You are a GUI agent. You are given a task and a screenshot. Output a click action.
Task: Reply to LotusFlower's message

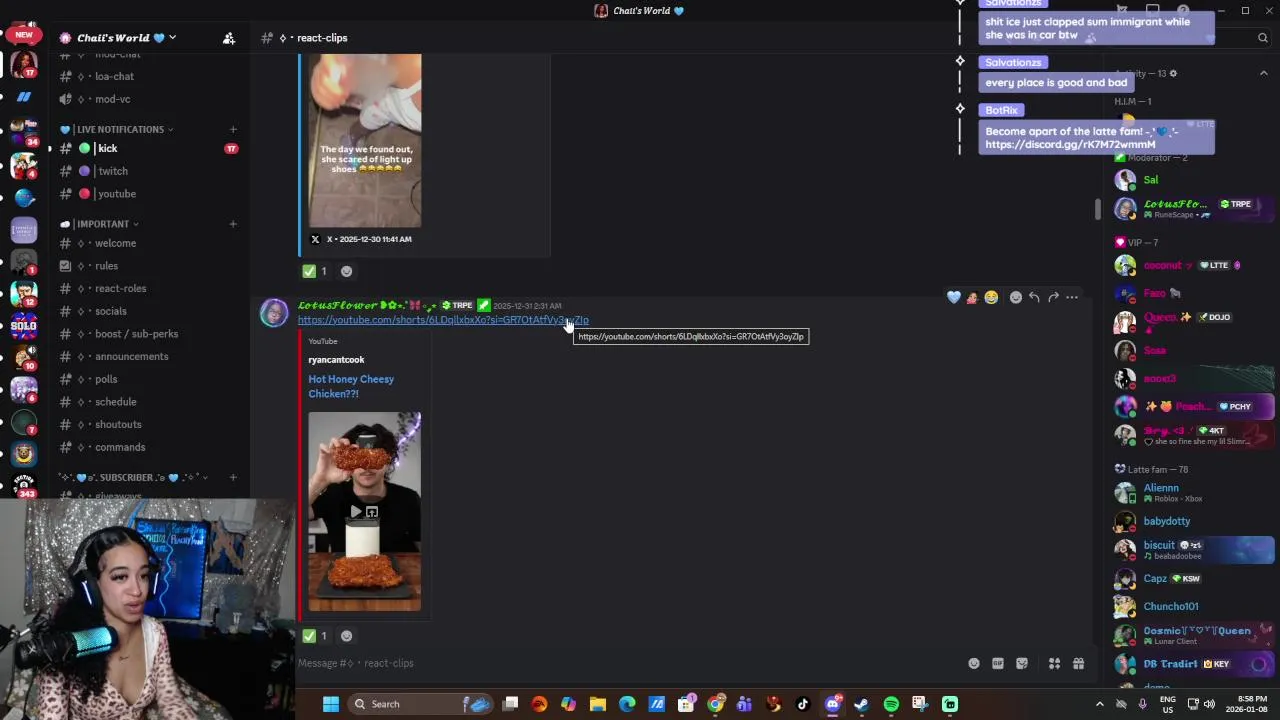tap(1034, 297)
